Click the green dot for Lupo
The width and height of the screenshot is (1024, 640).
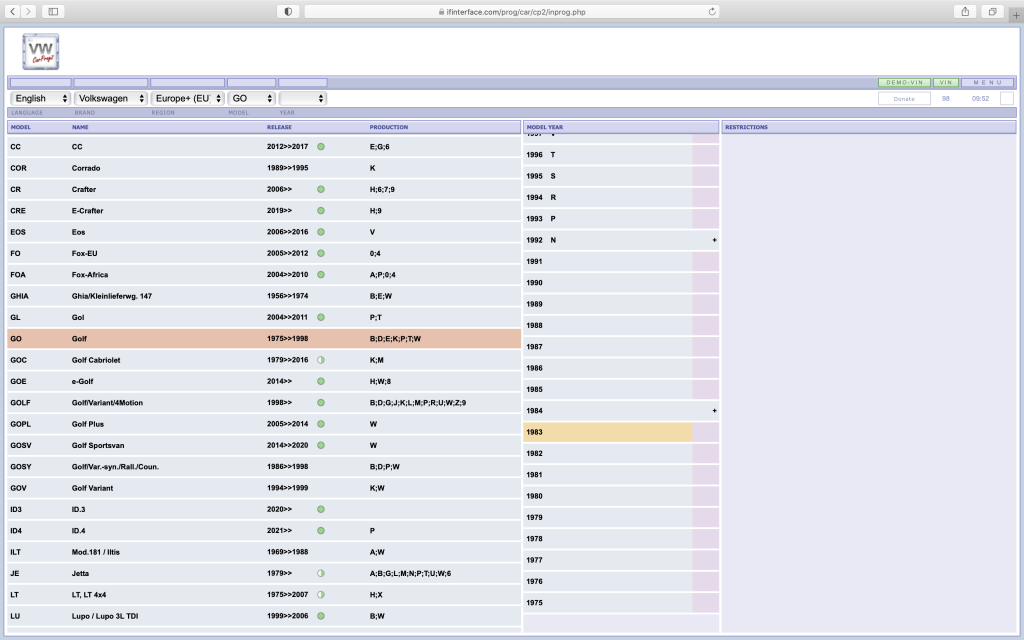tap(321, 616)
